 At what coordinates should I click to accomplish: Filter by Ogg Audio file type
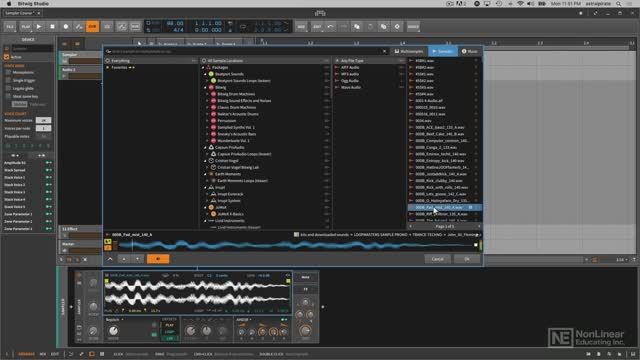pos(350,81)
